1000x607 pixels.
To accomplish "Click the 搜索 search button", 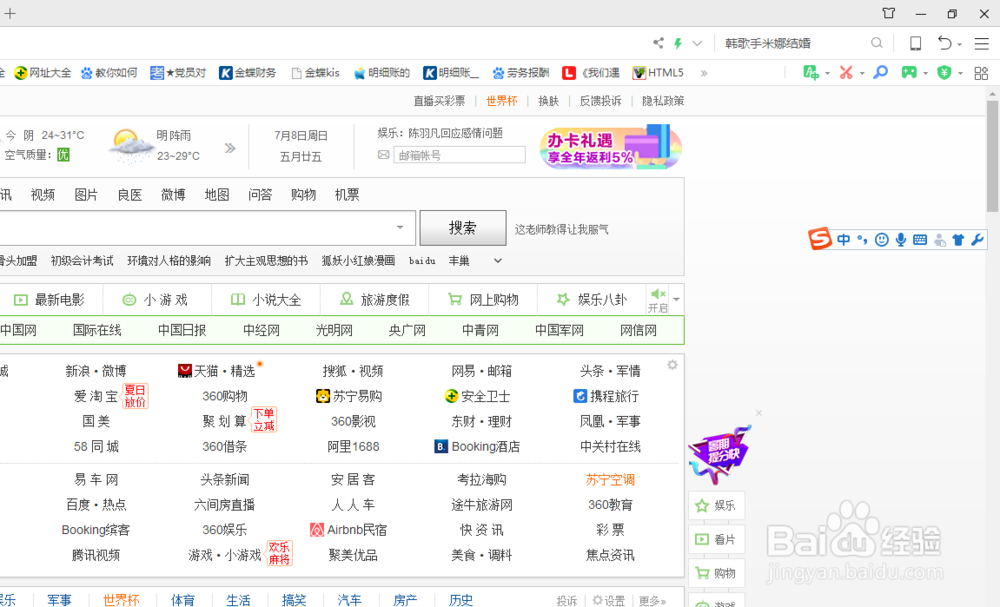I will (x=462, y=228).
